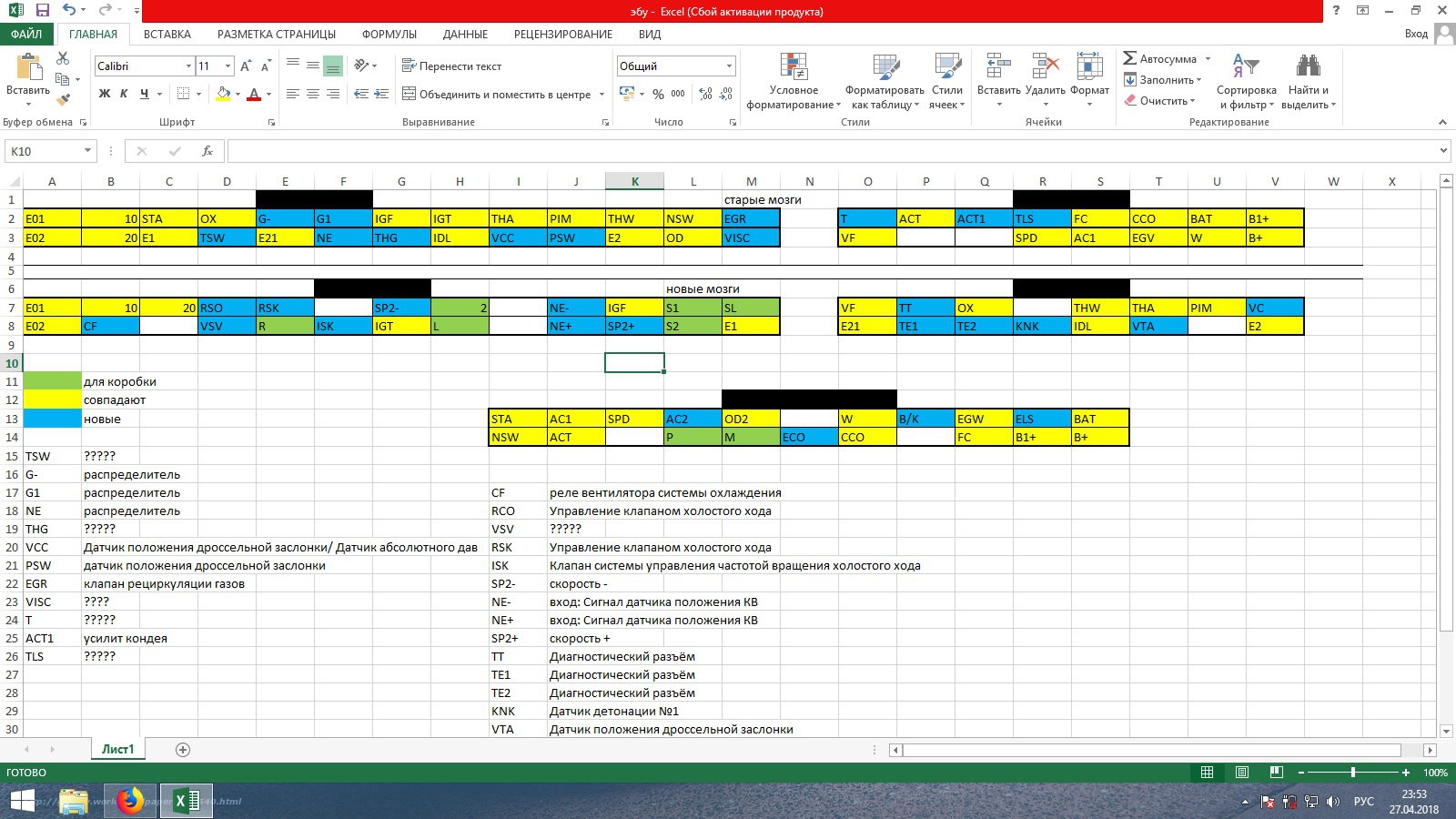The image size is (1456, 819).
Task: Increase font size with the large A icon
Action: (x=246, y=66)
